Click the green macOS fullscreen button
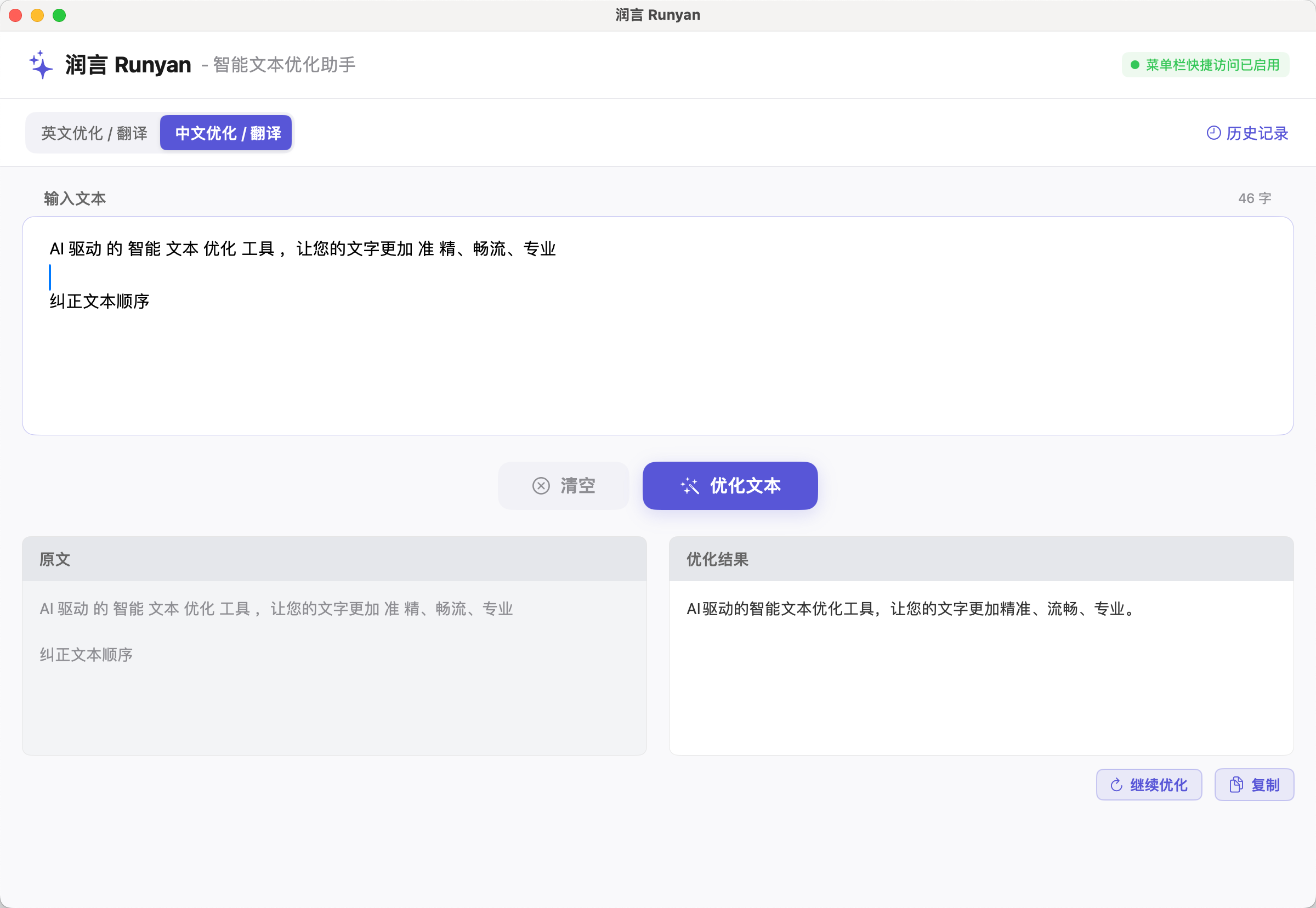 [59, 15]
